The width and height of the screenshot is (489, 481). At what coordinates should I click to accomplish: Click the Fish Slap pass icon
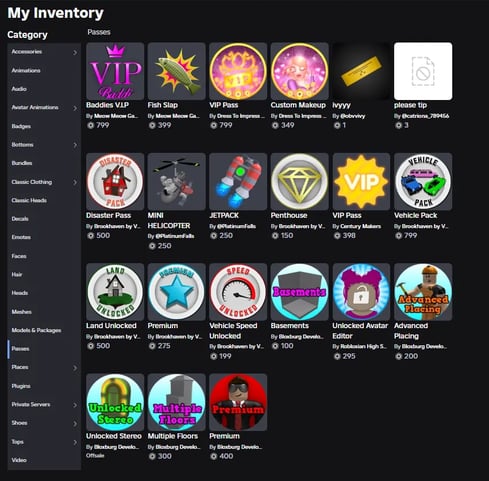click(x=176, y=71)
